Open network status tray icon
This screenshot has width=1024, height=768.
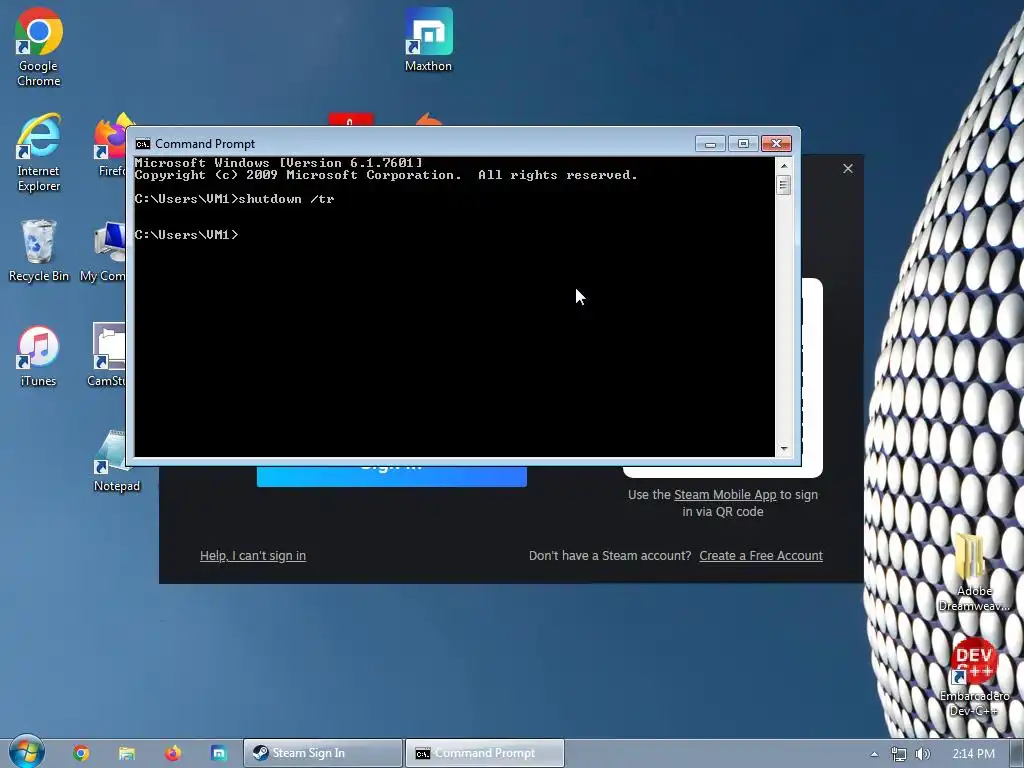point(899,754)
